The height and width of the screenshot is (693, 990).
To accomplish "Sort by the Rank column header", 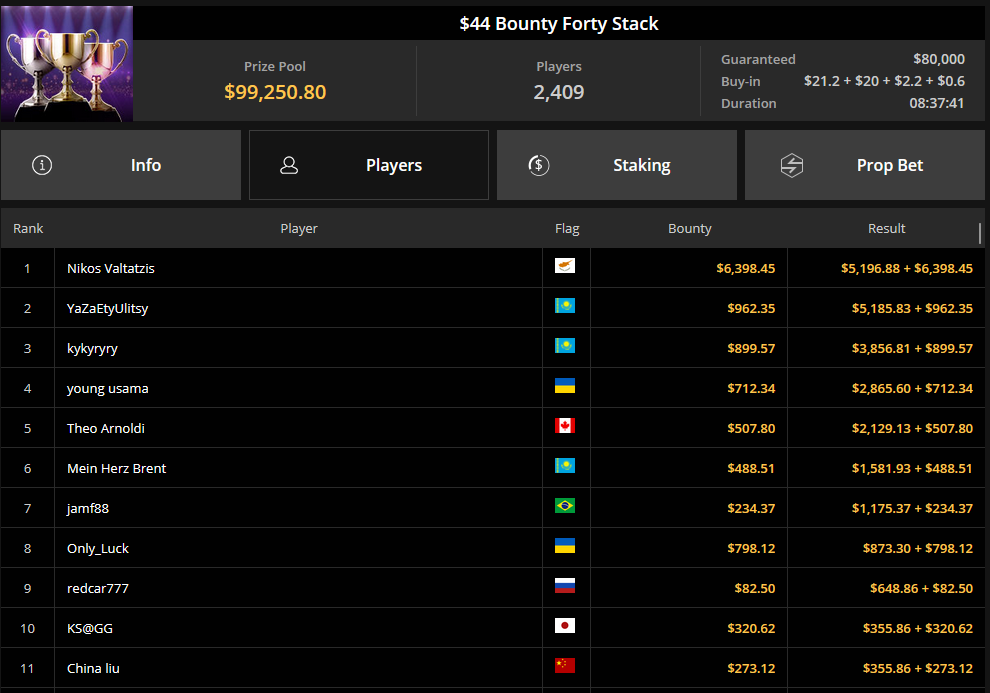I will (28, 229).
